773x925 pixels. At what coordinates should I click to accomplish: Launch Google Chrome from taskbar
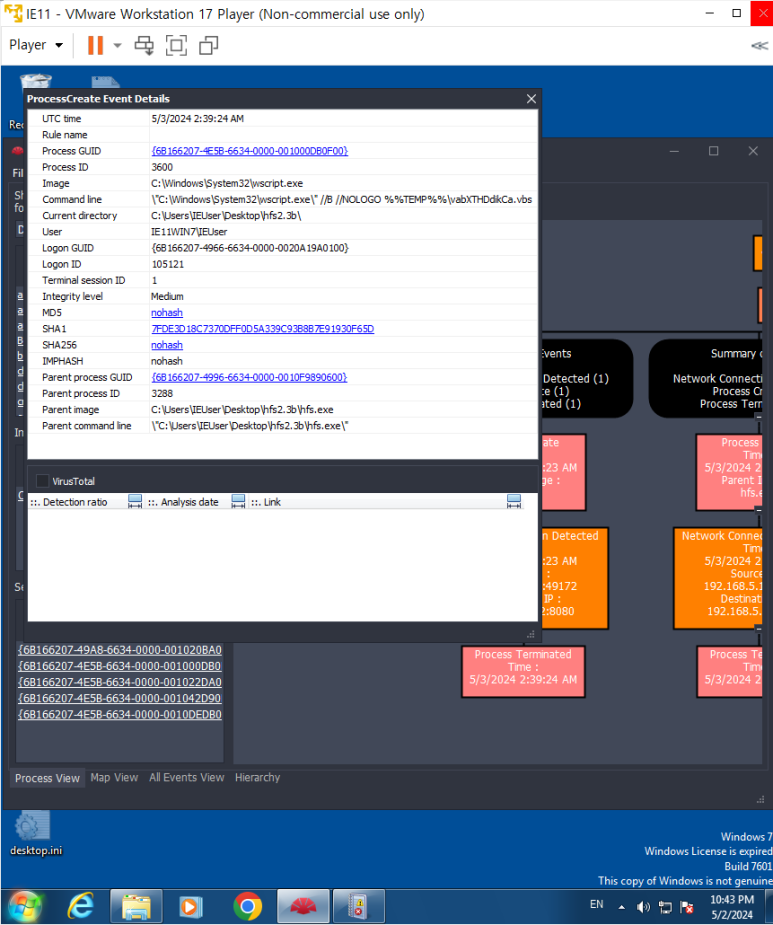click(247, 906)
